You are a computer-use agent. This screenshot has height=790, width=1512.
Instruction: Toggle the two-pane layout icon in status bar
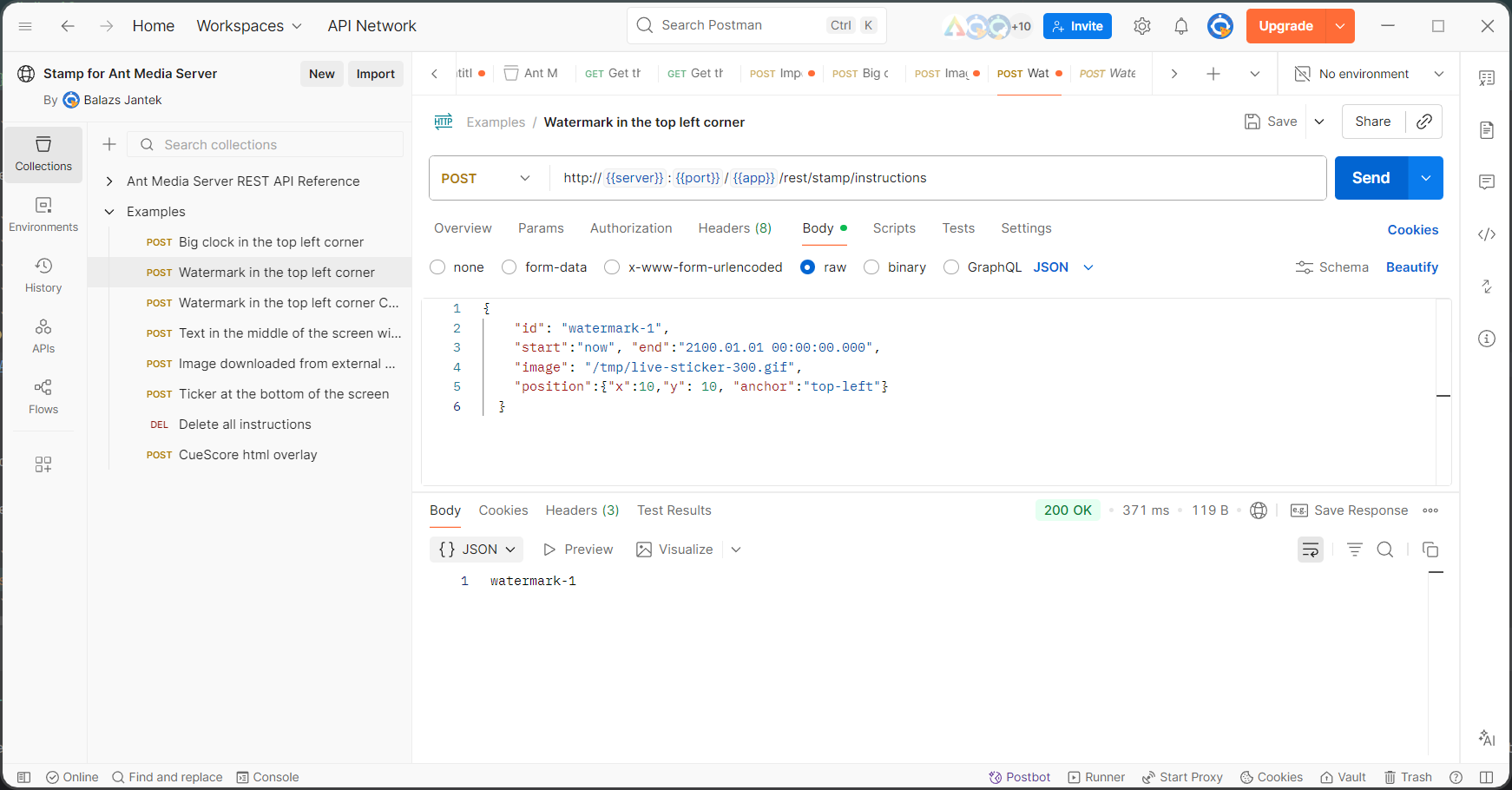click(x=1487, y=777)
